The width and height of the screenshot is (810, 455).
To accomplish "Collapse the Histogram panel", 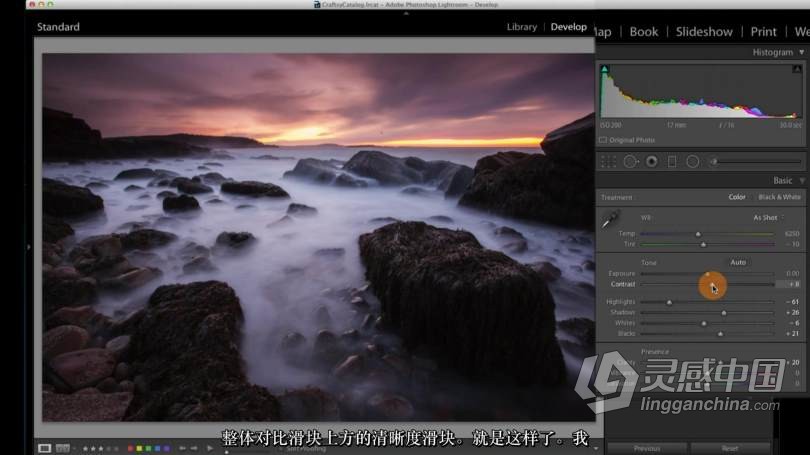I will point(802,52).
